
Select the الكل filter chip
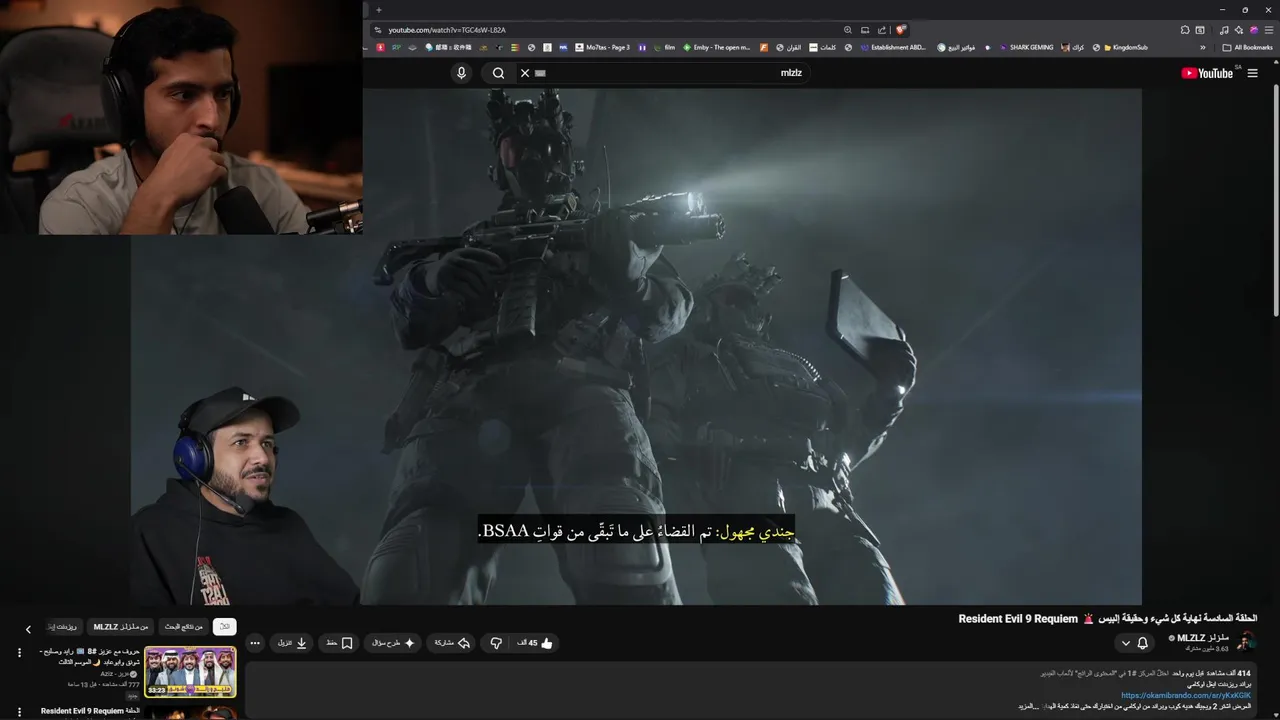pos(225,627)
